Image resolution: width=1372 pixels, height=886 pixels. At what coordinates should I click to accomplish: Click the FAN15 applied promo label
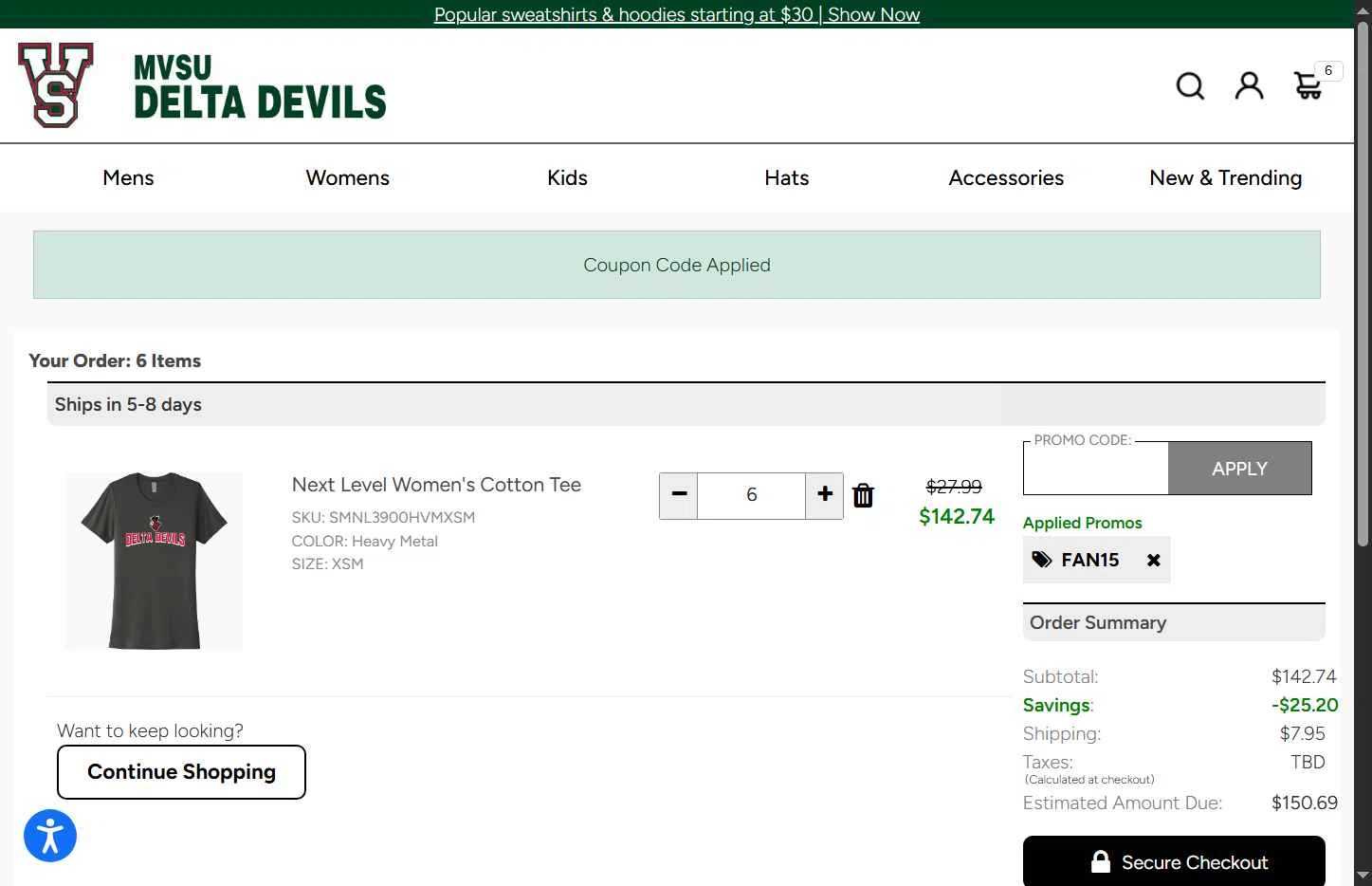[x=1090, y=560]
